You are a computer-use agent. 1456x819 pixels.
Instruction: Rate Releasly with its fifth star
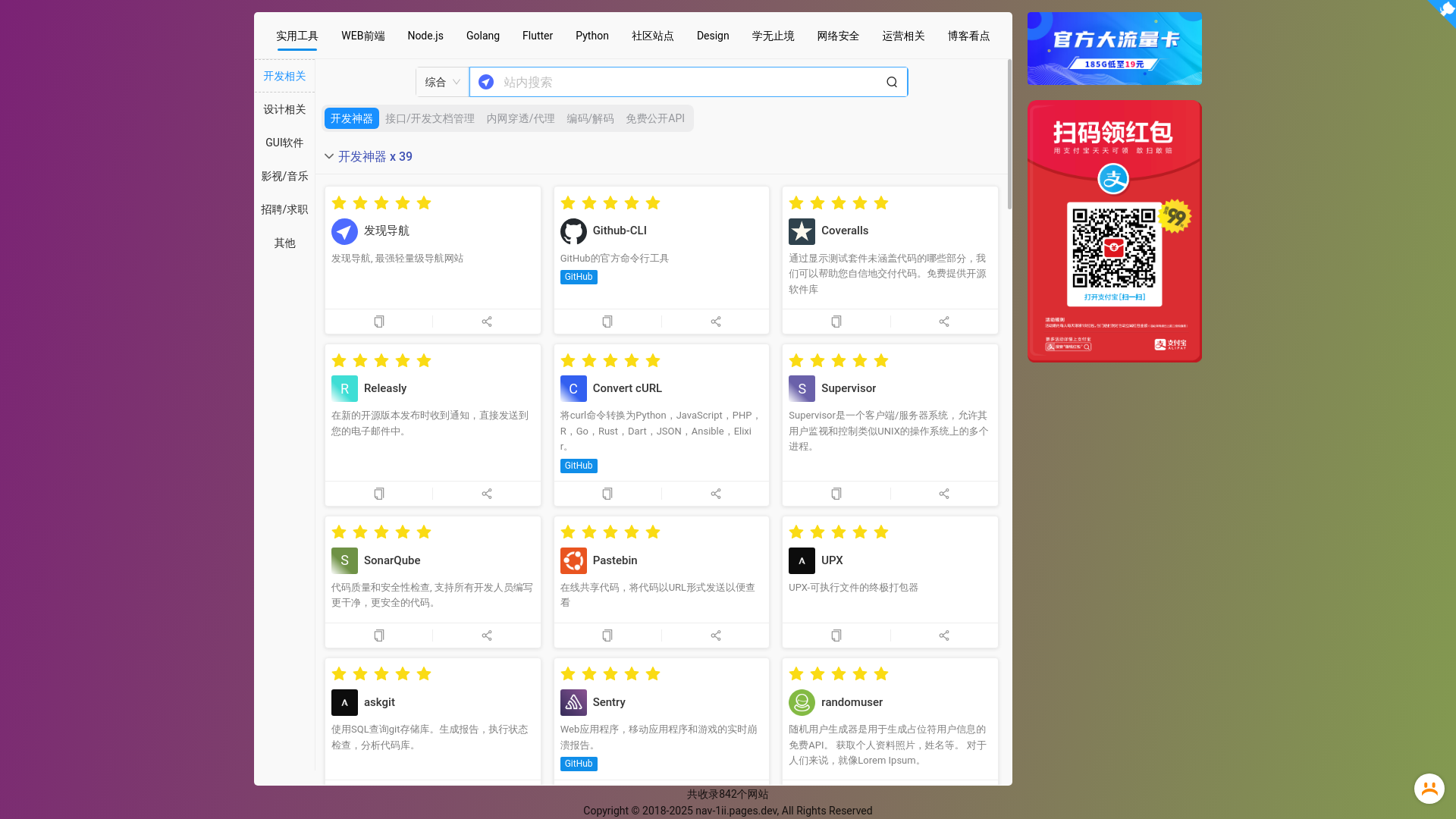pyautogui.click(x=424, y=360)
